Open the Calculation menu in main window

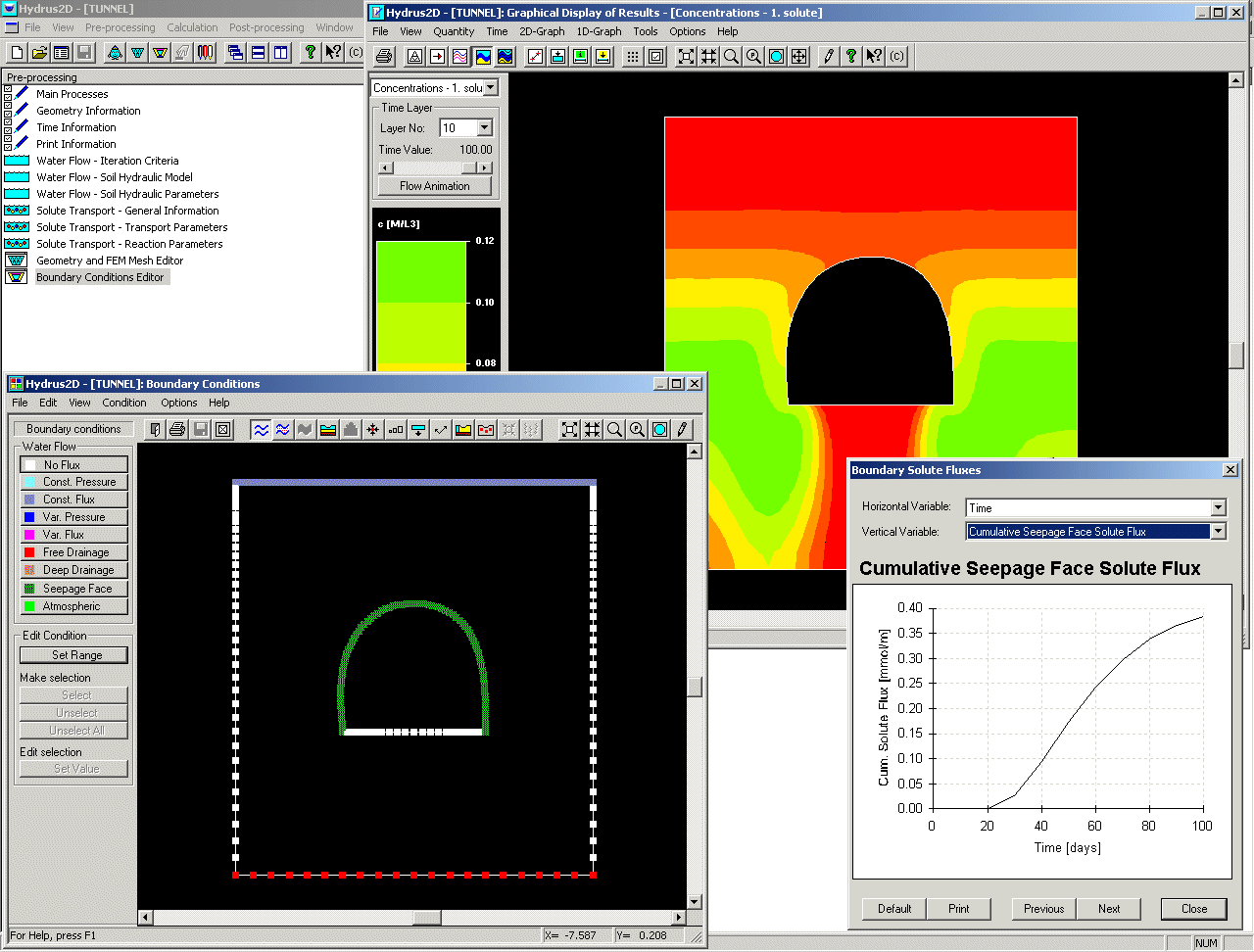coord(192,27)
